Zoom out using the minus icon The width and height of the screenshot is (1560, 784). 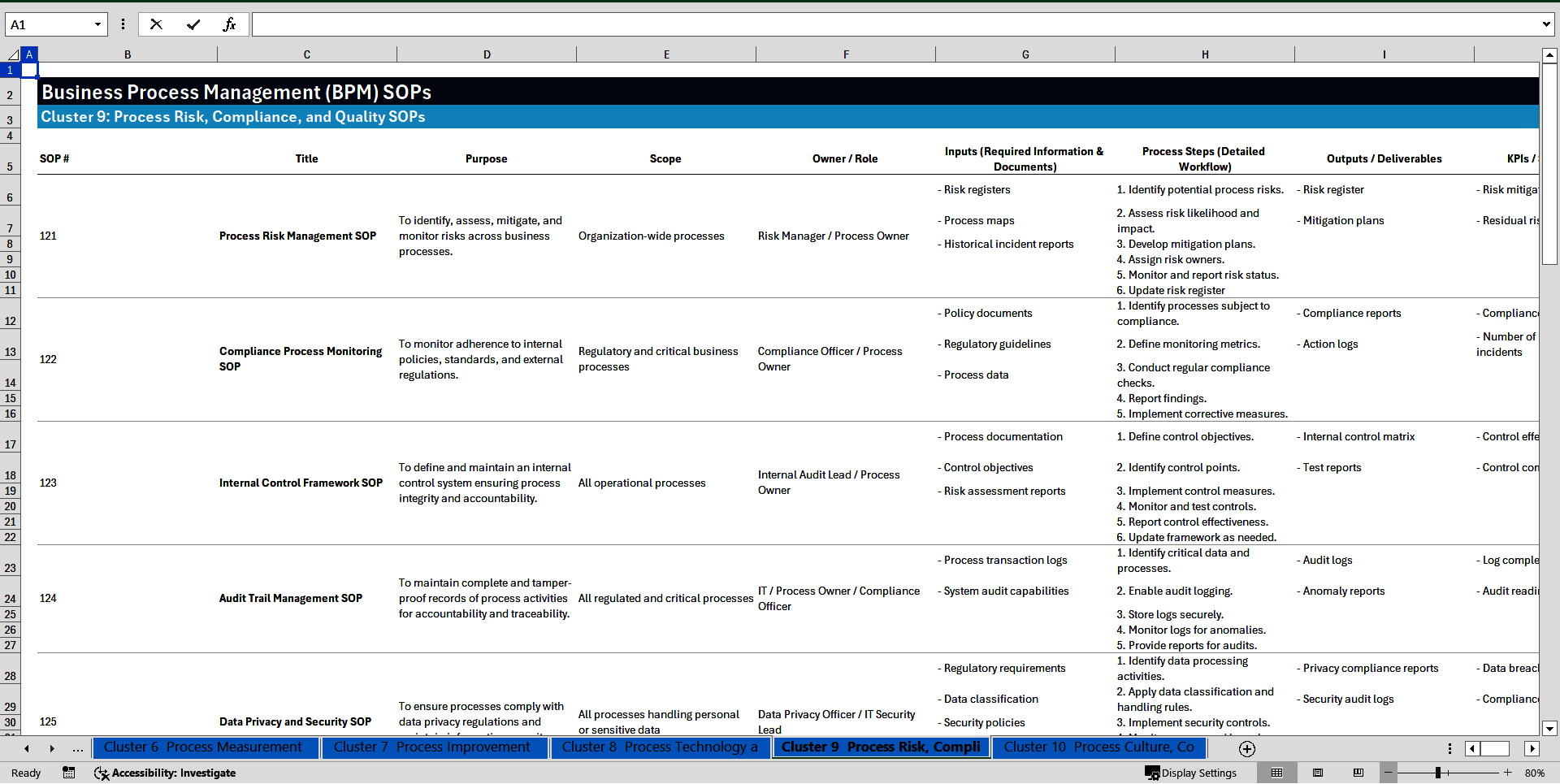pyautogui.click(x=1389, y=773)
